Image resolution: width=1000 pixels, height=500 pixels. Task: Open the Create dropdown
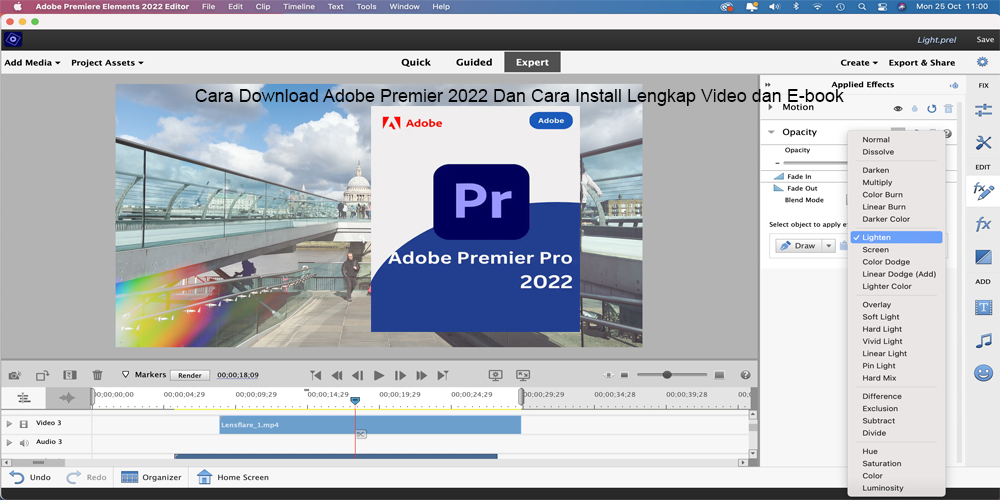point(859,62)
